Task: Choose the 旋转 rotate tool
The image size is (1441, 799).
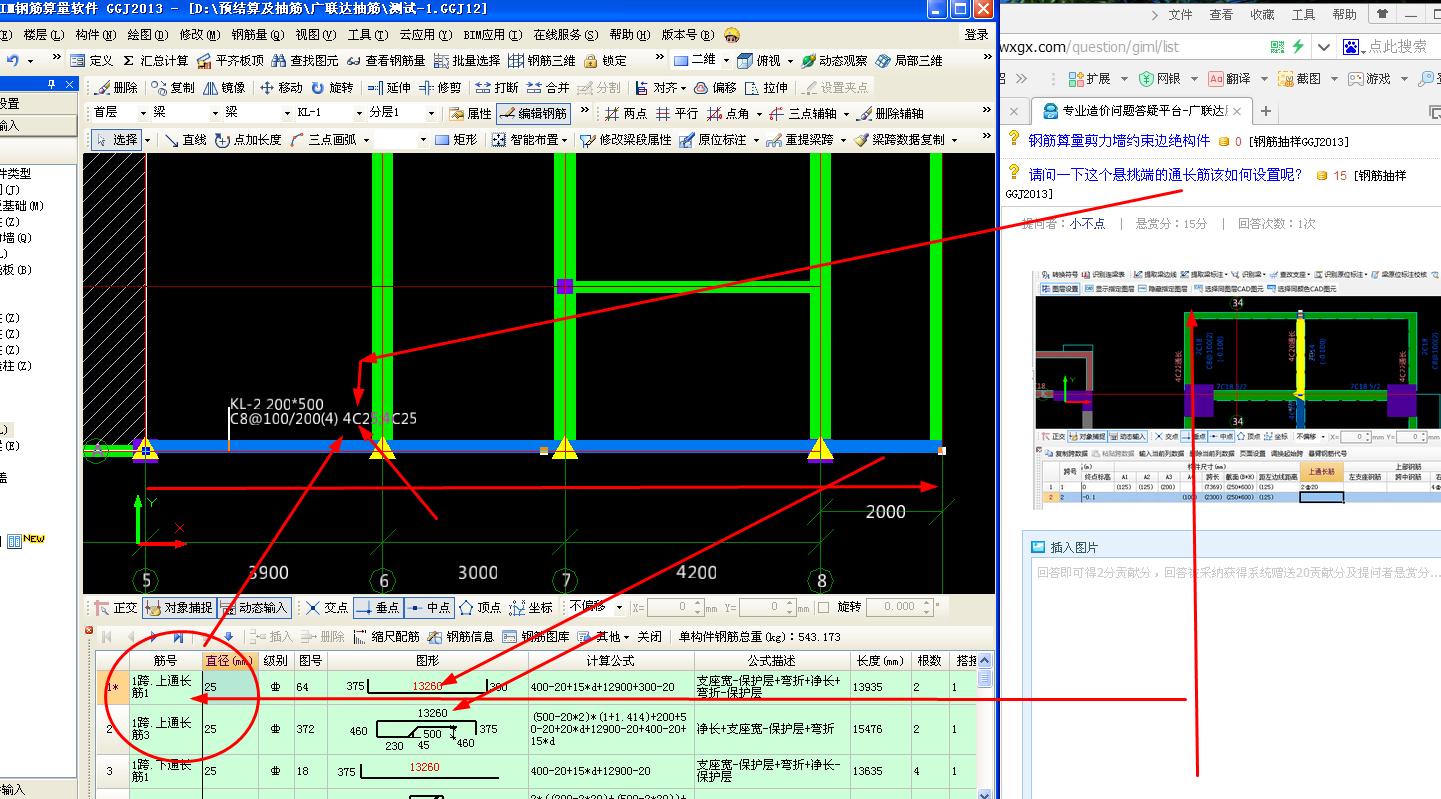Action: pos(332,88)
